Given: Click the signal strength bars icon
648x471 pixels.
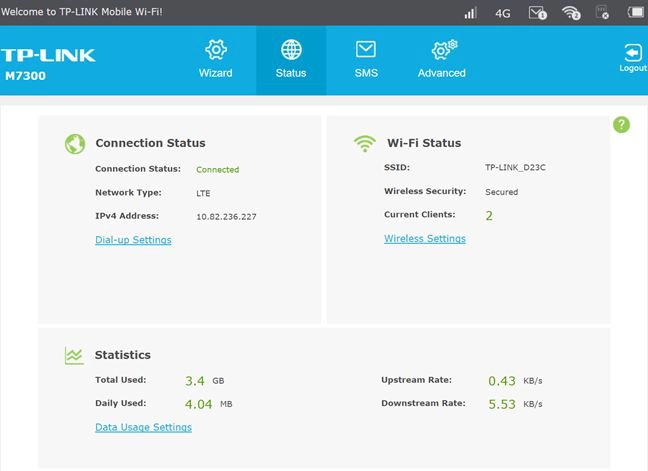Looking at the screenshot, I should pyautogui.click(x=470, y=13).
